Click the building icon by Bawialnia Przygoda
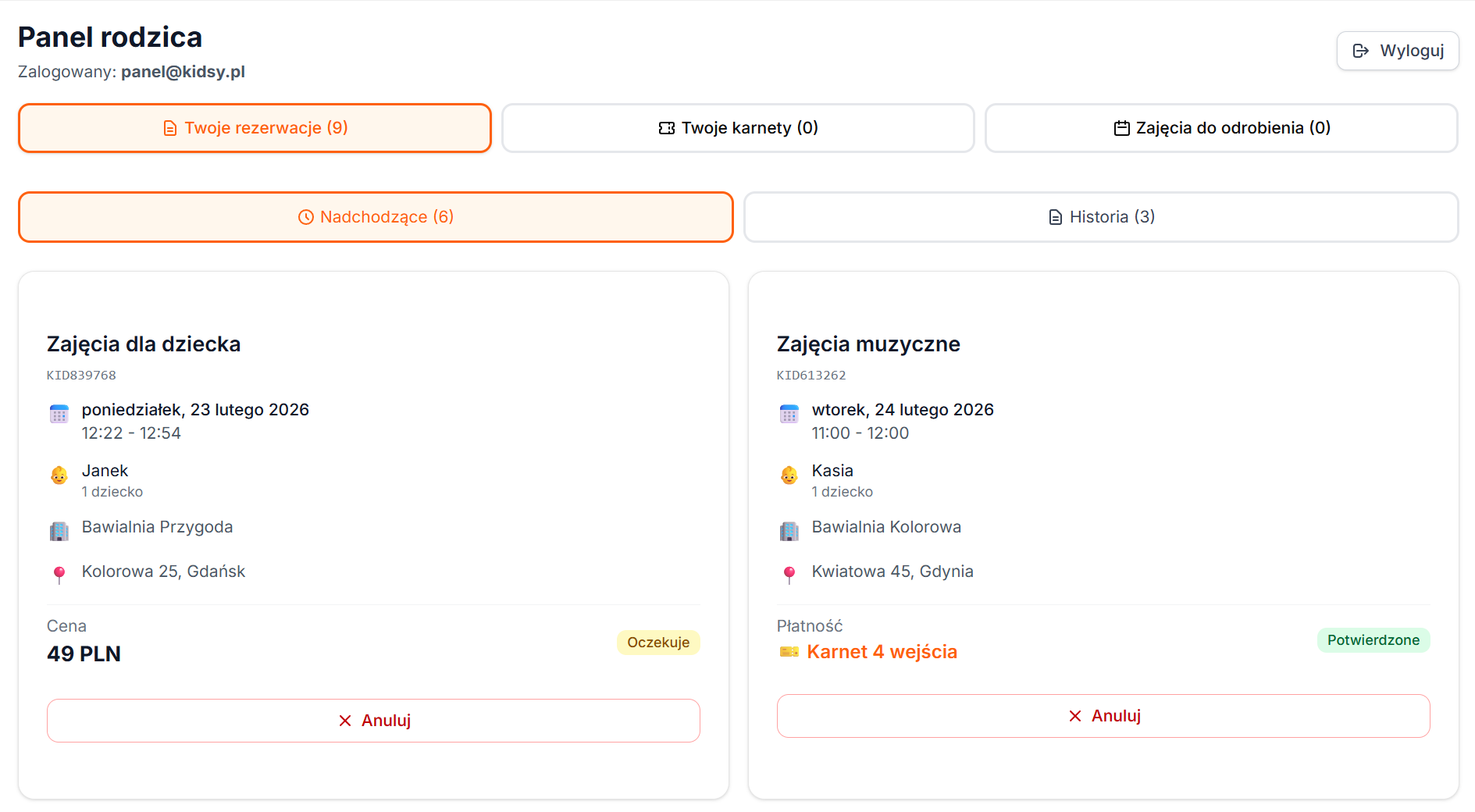The height and width of the screenshot is (812, 1475). coord(59,532)
